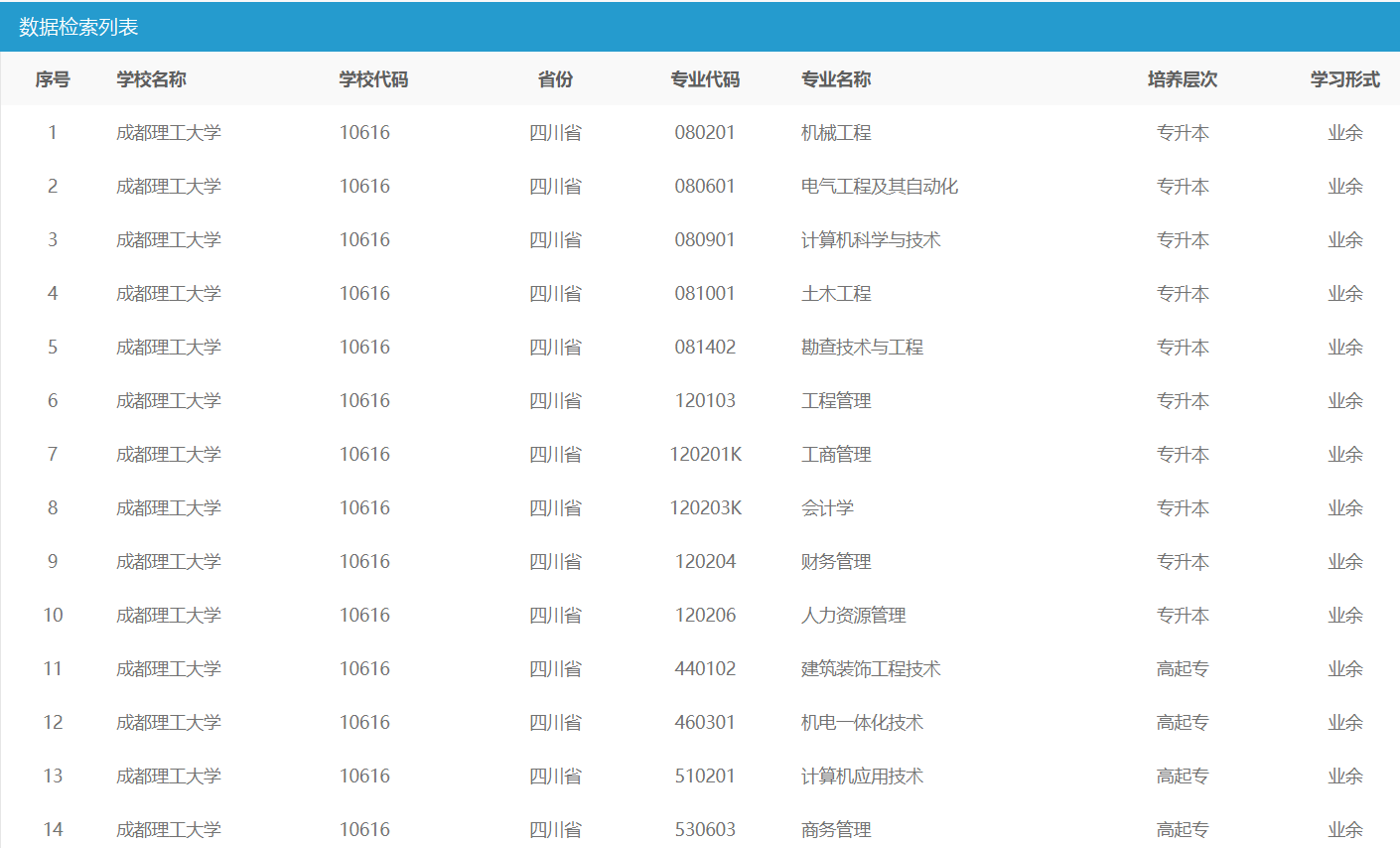
Task: Select the major name 财务管理
Action: click(x=836, y=562)
